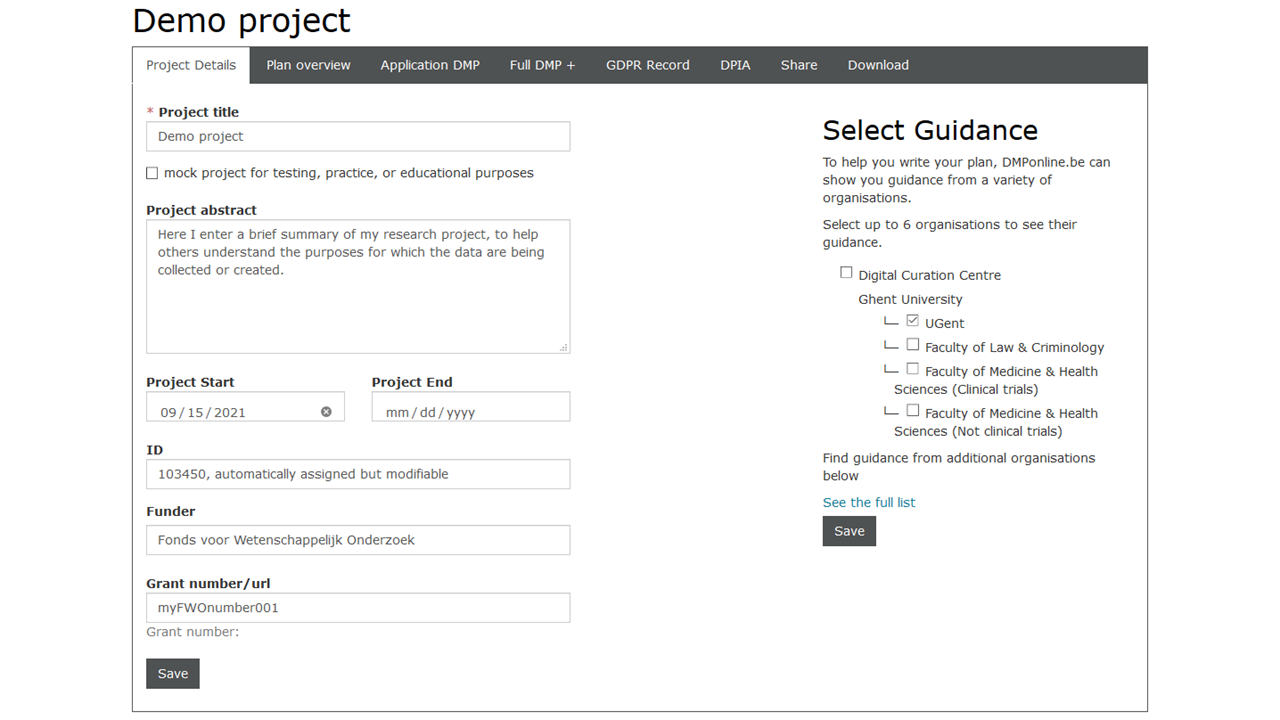Open the Download tab
The width and height of the screenshot is (1280, 720).
(x=878, y=65)
